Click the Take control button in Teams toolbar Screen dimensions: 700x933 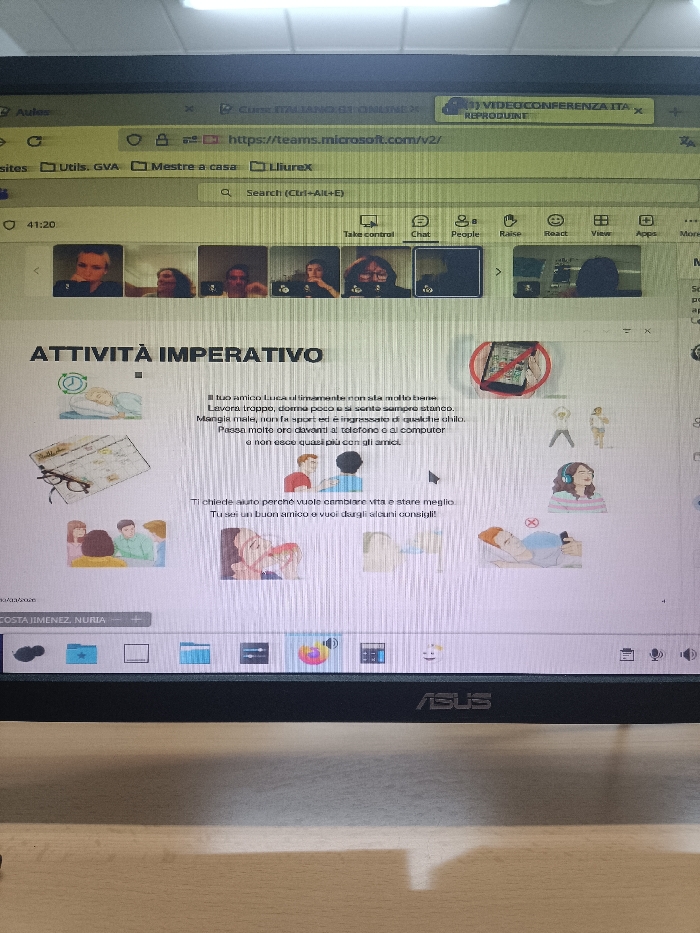pyautogui.click(x=368, y=227)
